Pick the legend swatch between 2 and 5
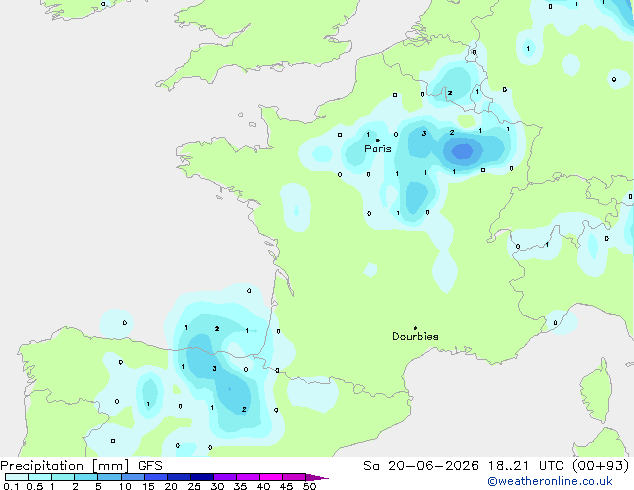634x490 pixels. pos(86,477)
